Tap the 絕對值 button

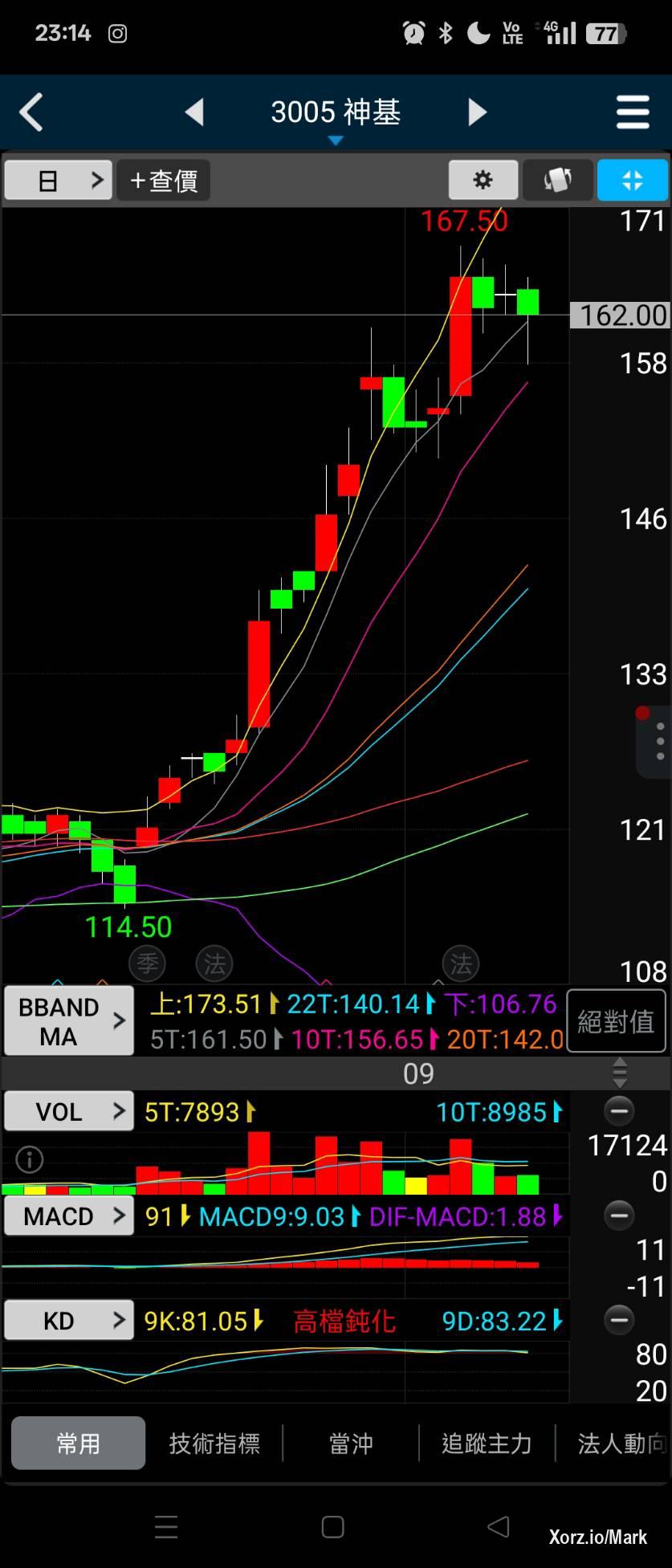616,1021
